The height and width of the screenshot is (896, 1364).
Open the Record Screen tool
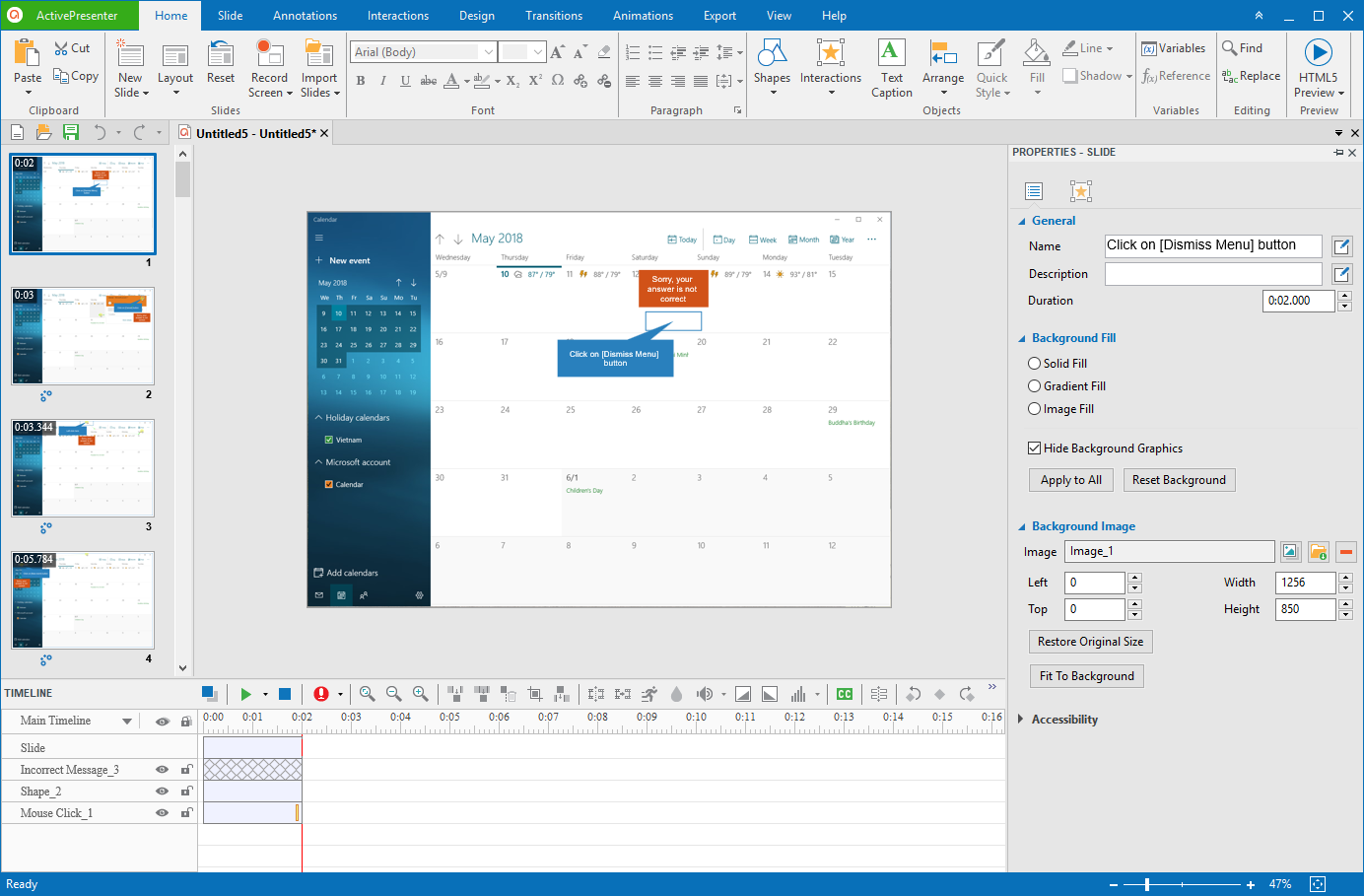tap(269, 67)
